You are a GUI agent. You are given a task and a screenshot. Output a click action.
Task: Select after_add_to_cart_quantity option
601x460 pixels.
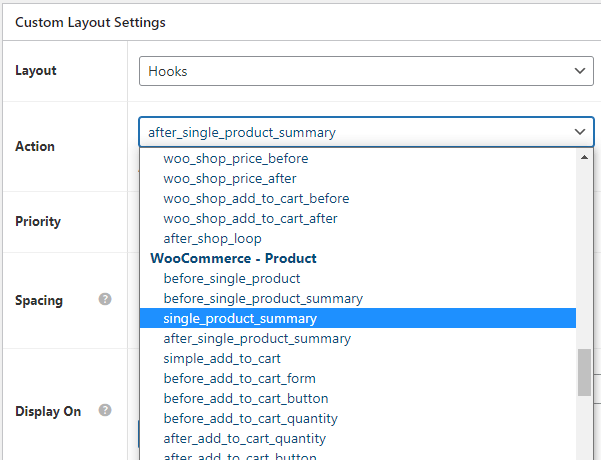click(245, 439)
